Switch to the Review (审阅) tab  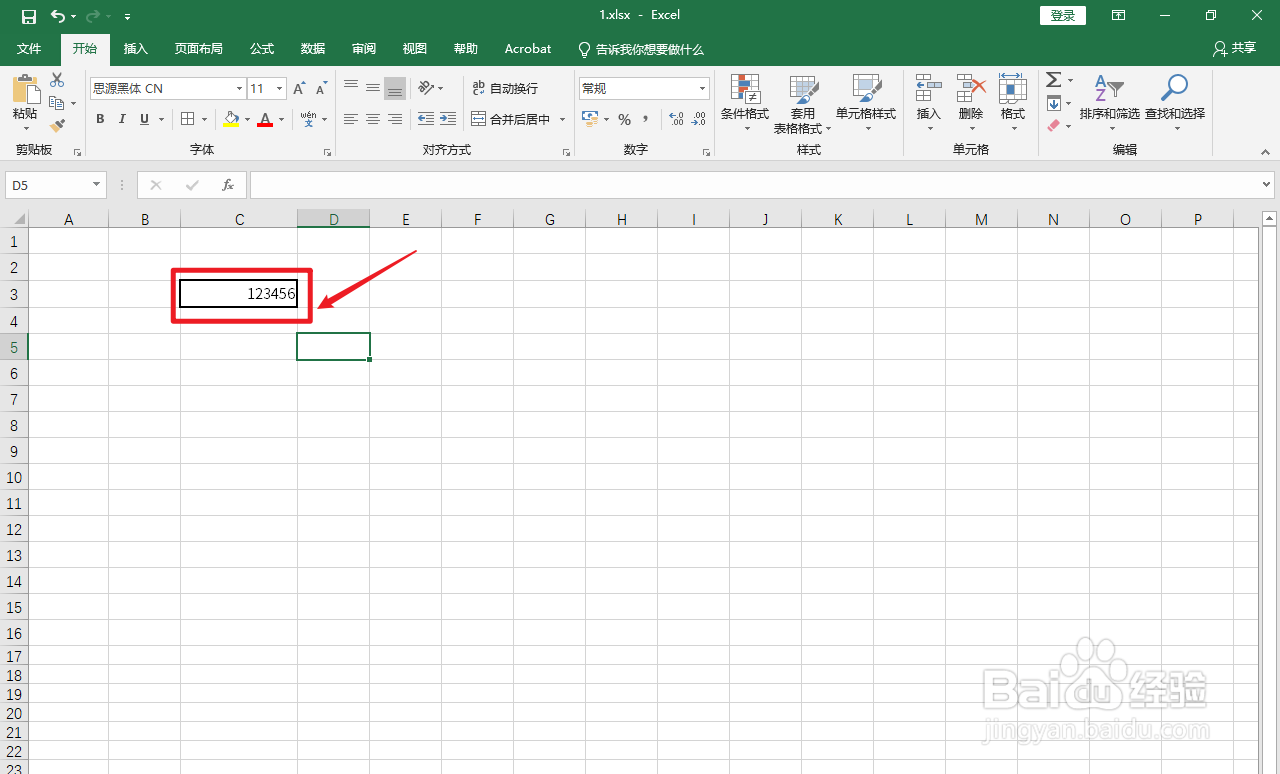point(364,48)
